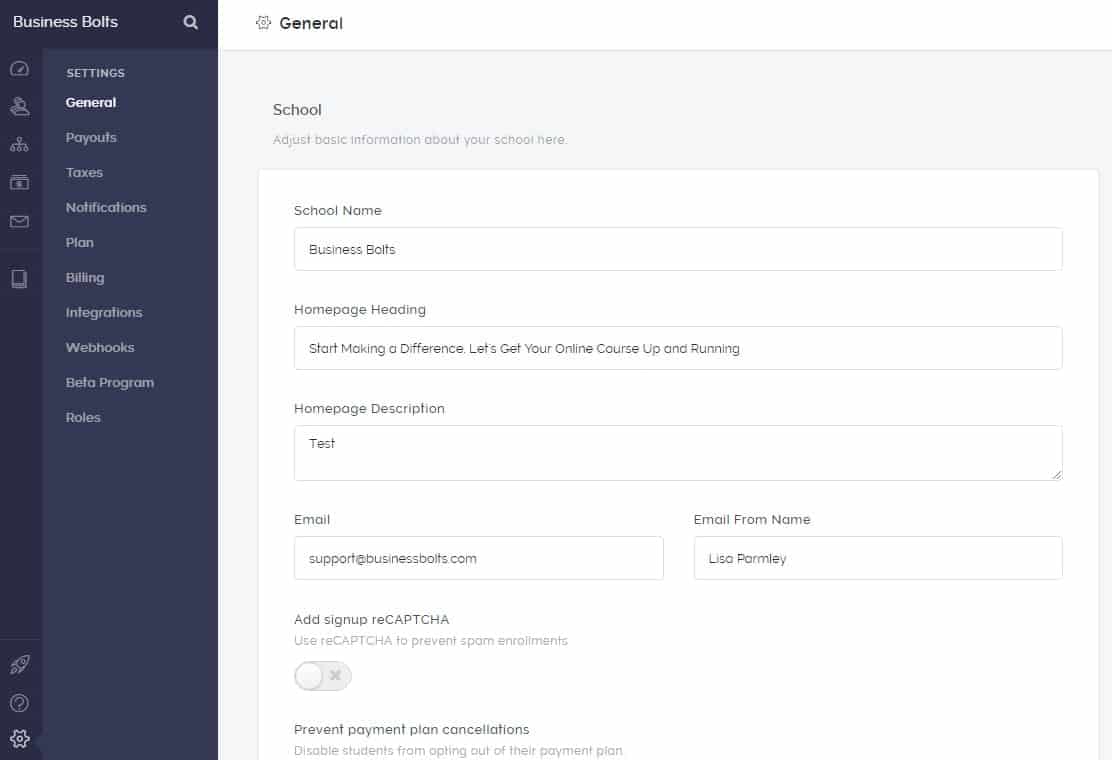Focus the Email From Name field
Screen dimensions: 1112x760
[877, 558]
